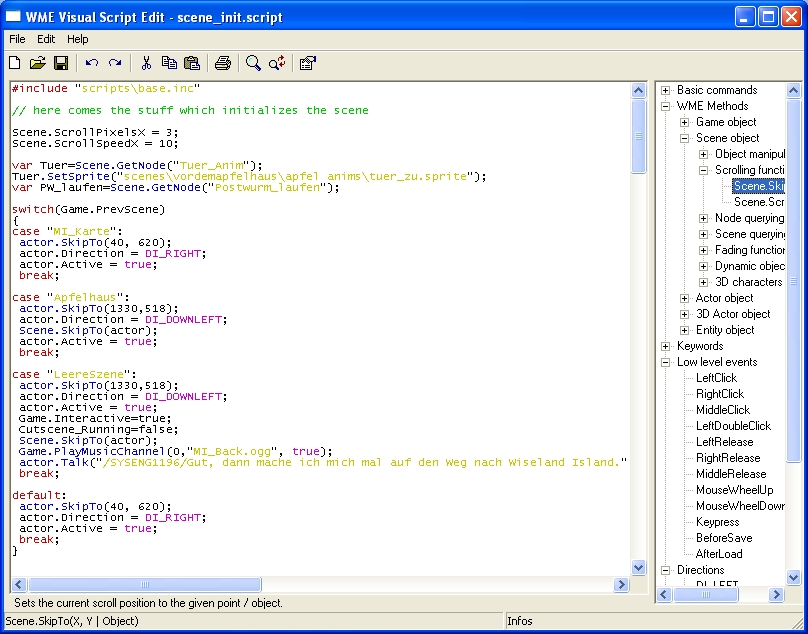Image resolution: width=808 pixels, height=634 pixels.
Task: Select the LeftClick event
Action: [x=716, y=378]
